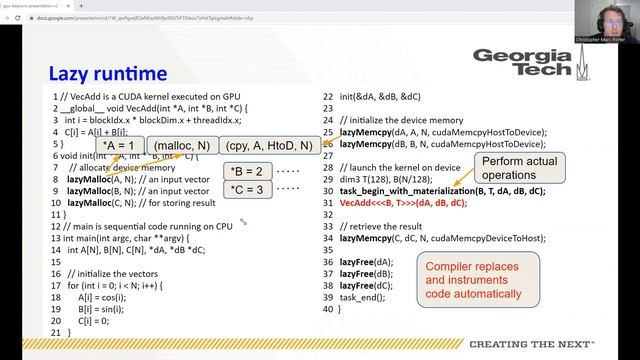
Task: Click line 26 lazyMemcpy(dB, B, N...)
Action: [442, 144]
